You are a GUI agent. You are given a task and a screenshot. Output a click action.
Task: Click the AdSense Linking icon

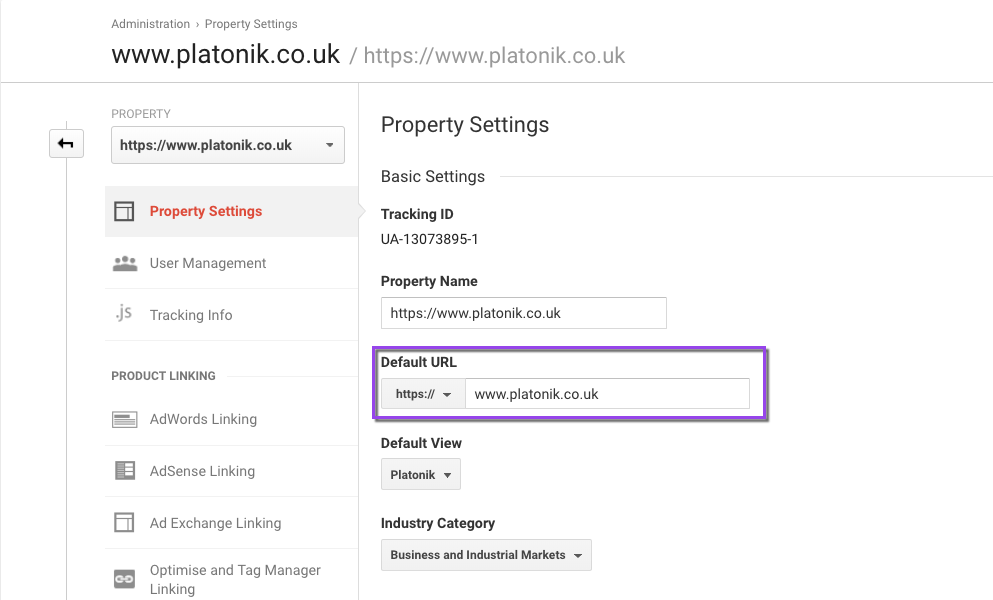pyautogui.click(x=124, y=471)
